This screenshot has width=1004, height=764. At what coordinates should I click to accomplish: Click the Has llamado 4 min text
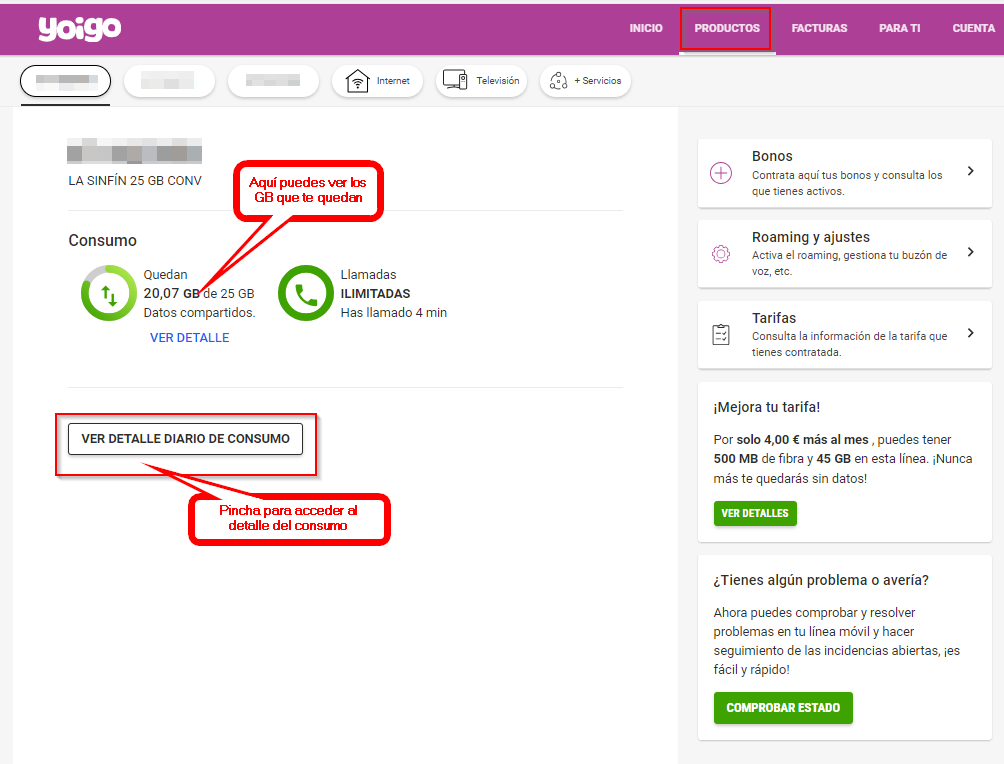(x=394, y=313)
